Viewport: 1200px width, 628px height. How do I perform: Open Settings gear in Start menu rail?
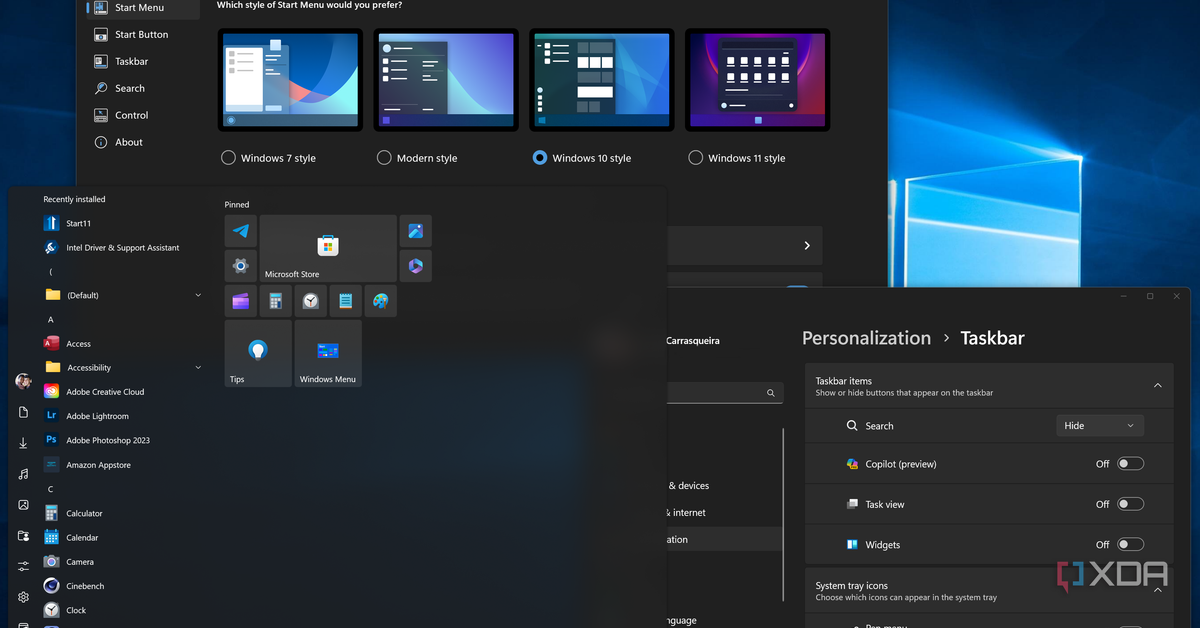click(x=23, y=597)
